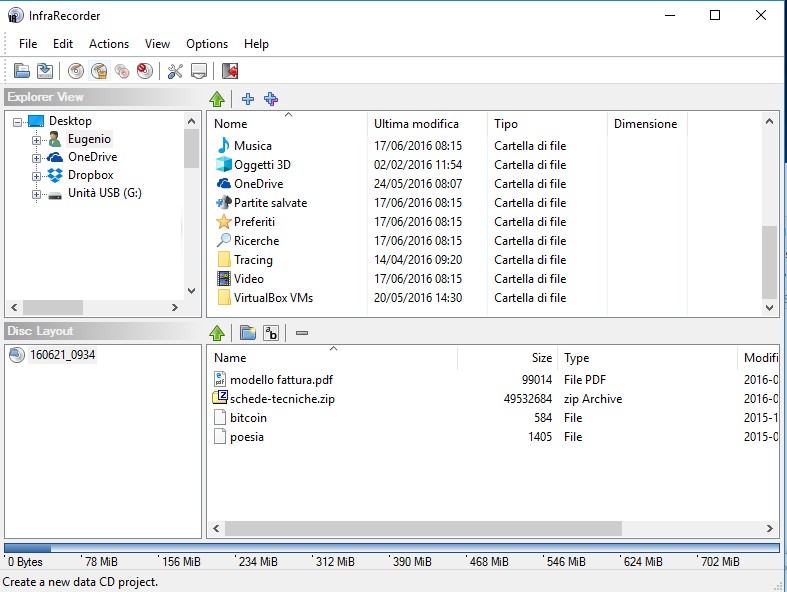Create new folder in Disc Layout toolbar
Viewport: 787px width, 592px height.
[248, 332]
